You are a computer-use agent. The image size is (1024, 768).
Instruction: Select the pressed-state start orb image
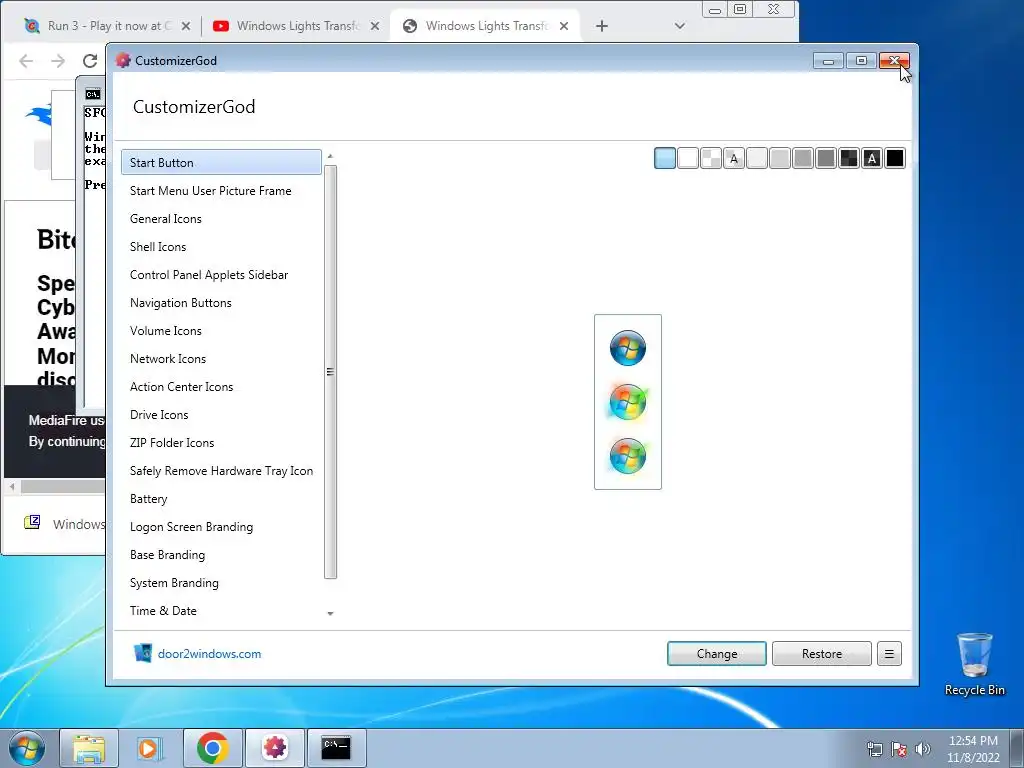pyautogui.click(x=628, y=456)
